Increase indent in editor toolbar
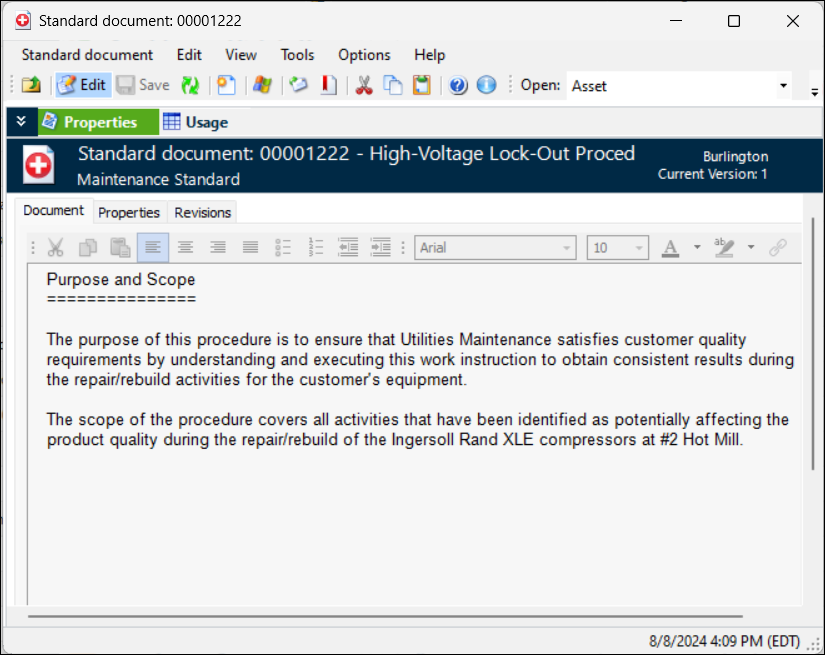The width and height of the screenshot is (825, 655). click(381, 247)
